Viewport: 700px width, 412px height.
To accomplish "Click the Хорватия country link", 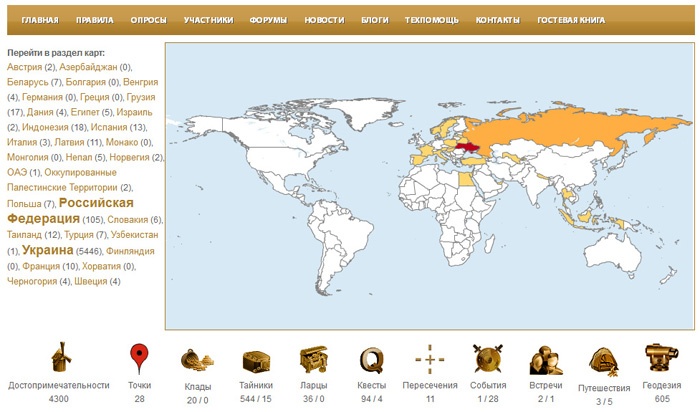I will pos(101,266).
